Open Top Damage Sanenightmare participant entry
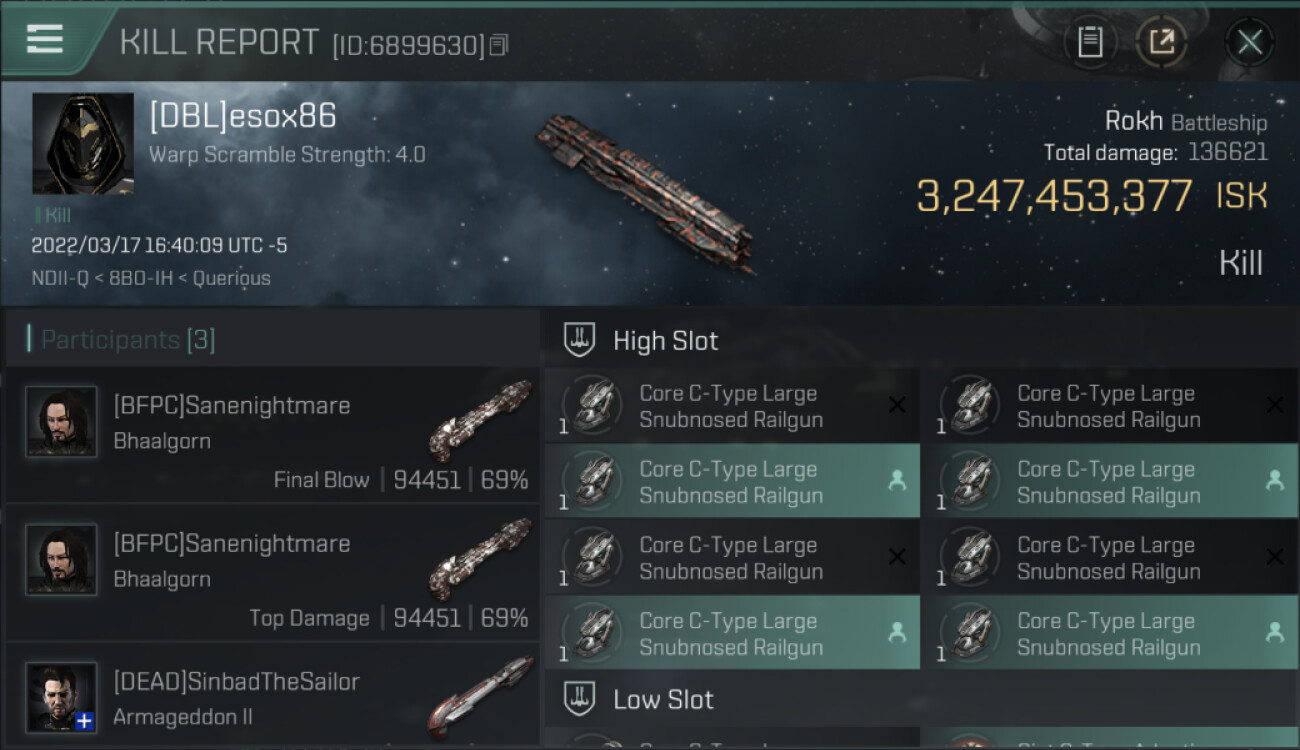The height and width of the screenshot is (750, 1300). pos(272,574)
